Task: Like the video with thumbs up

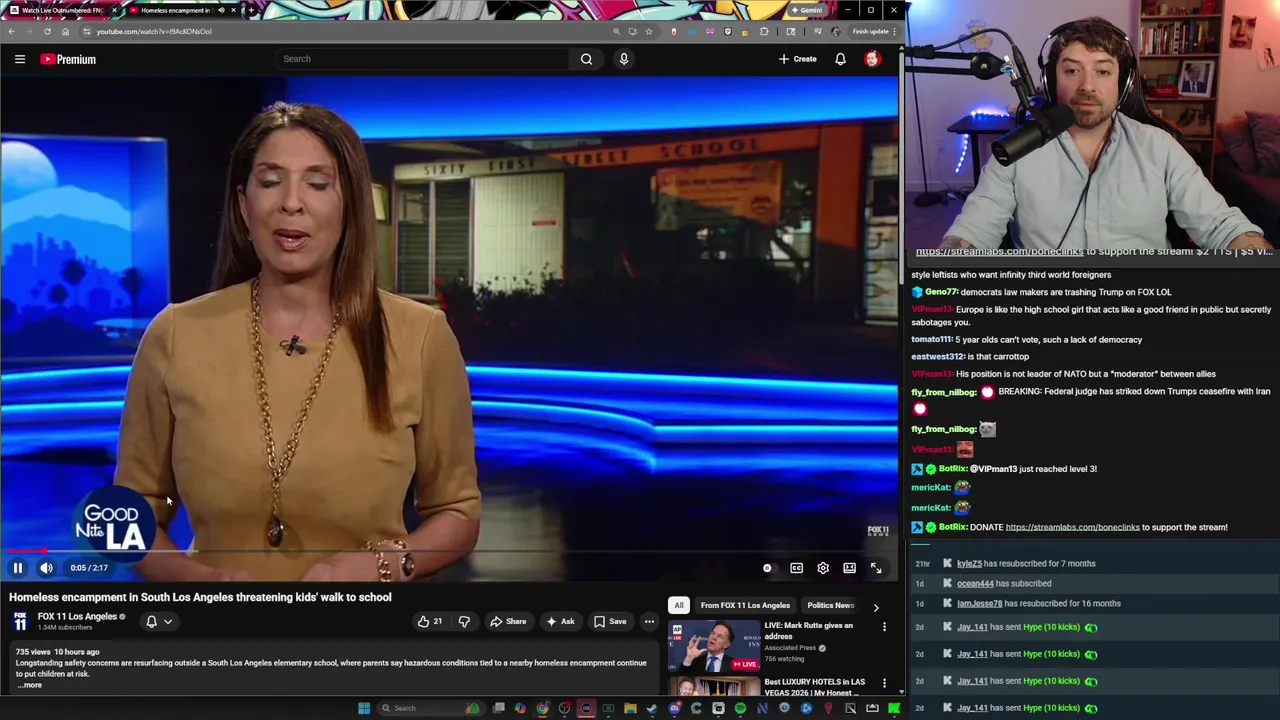Action: 431,622
